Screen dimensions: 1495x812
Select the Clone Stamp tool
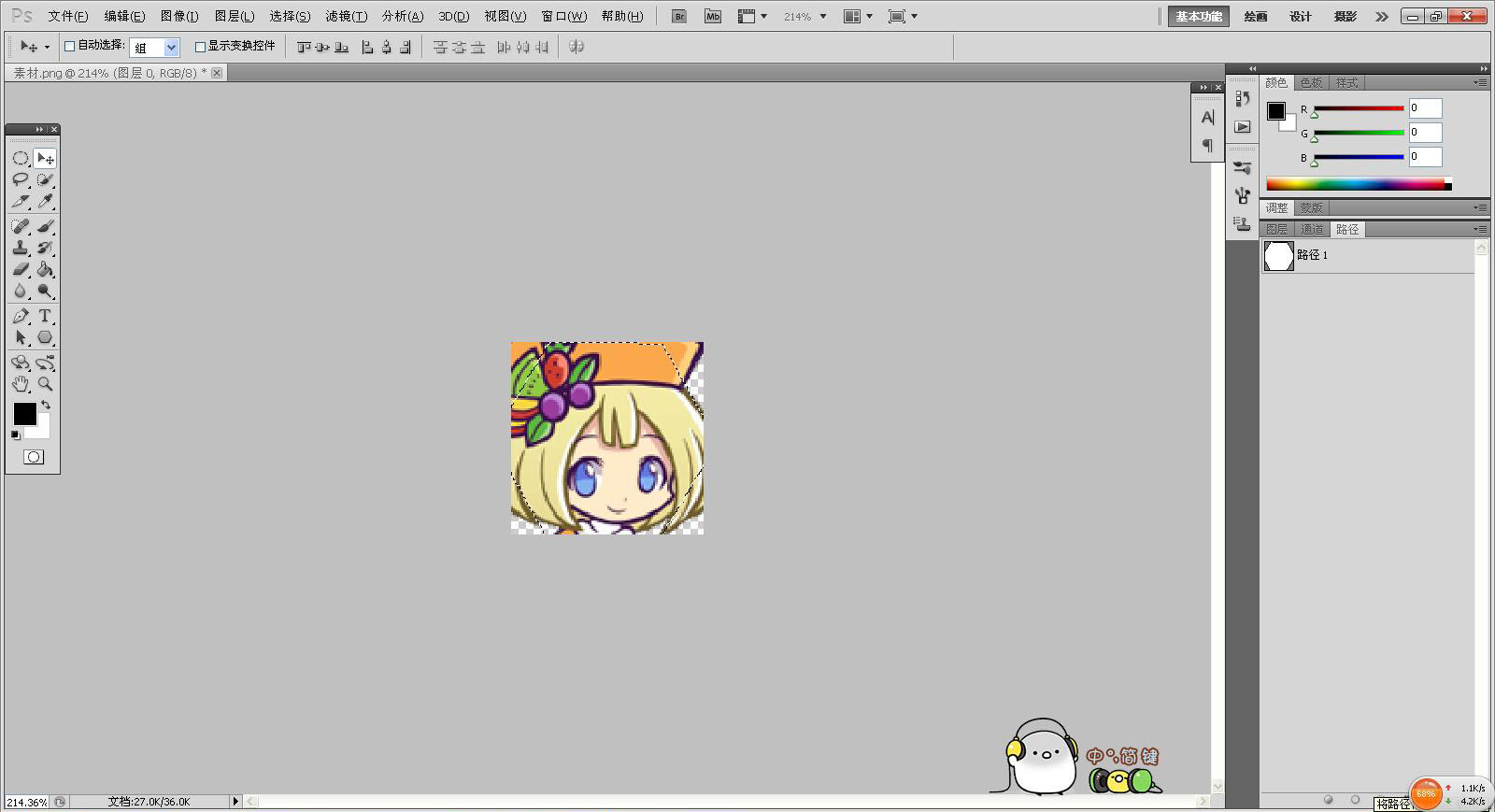click(21, 248)
